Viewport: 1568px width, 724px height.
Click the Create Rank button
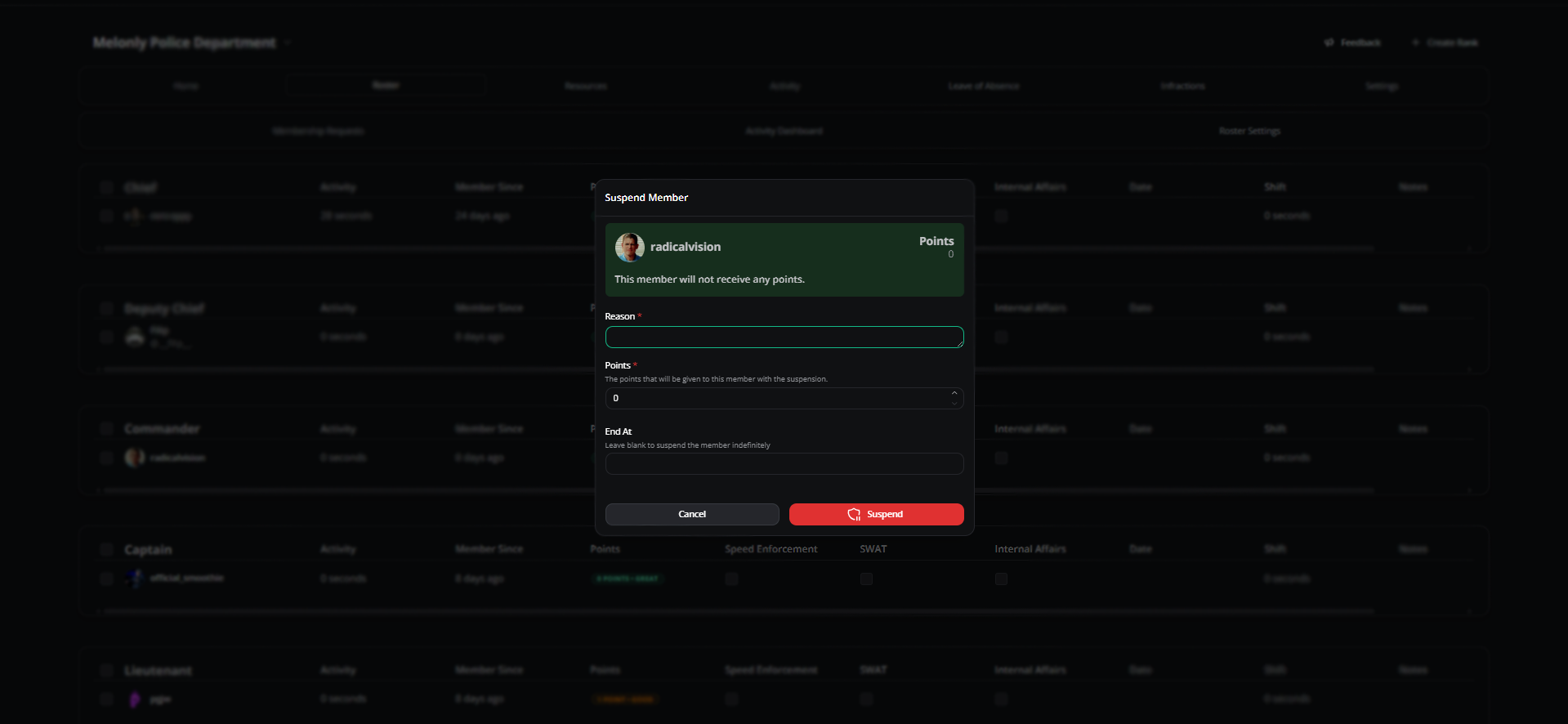click(1445, 42)
